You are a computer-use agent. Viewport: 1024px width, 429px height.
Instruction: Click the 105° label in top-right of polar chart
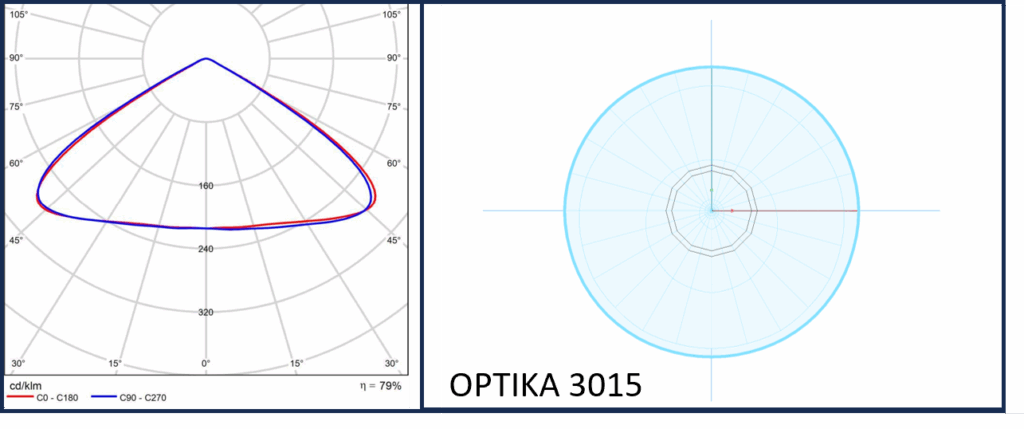click(392, 15)
